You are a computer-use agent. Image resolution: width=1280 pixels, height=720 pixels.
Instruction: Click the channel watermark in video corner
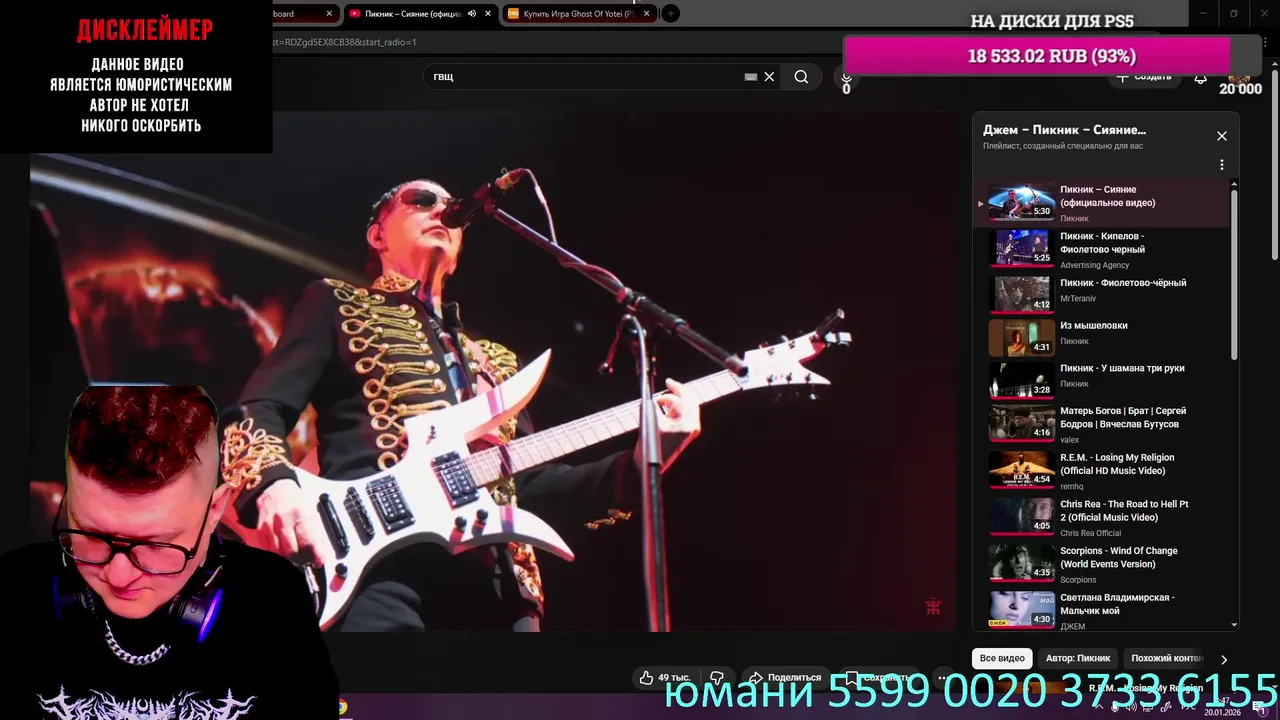tap(933, 607)
